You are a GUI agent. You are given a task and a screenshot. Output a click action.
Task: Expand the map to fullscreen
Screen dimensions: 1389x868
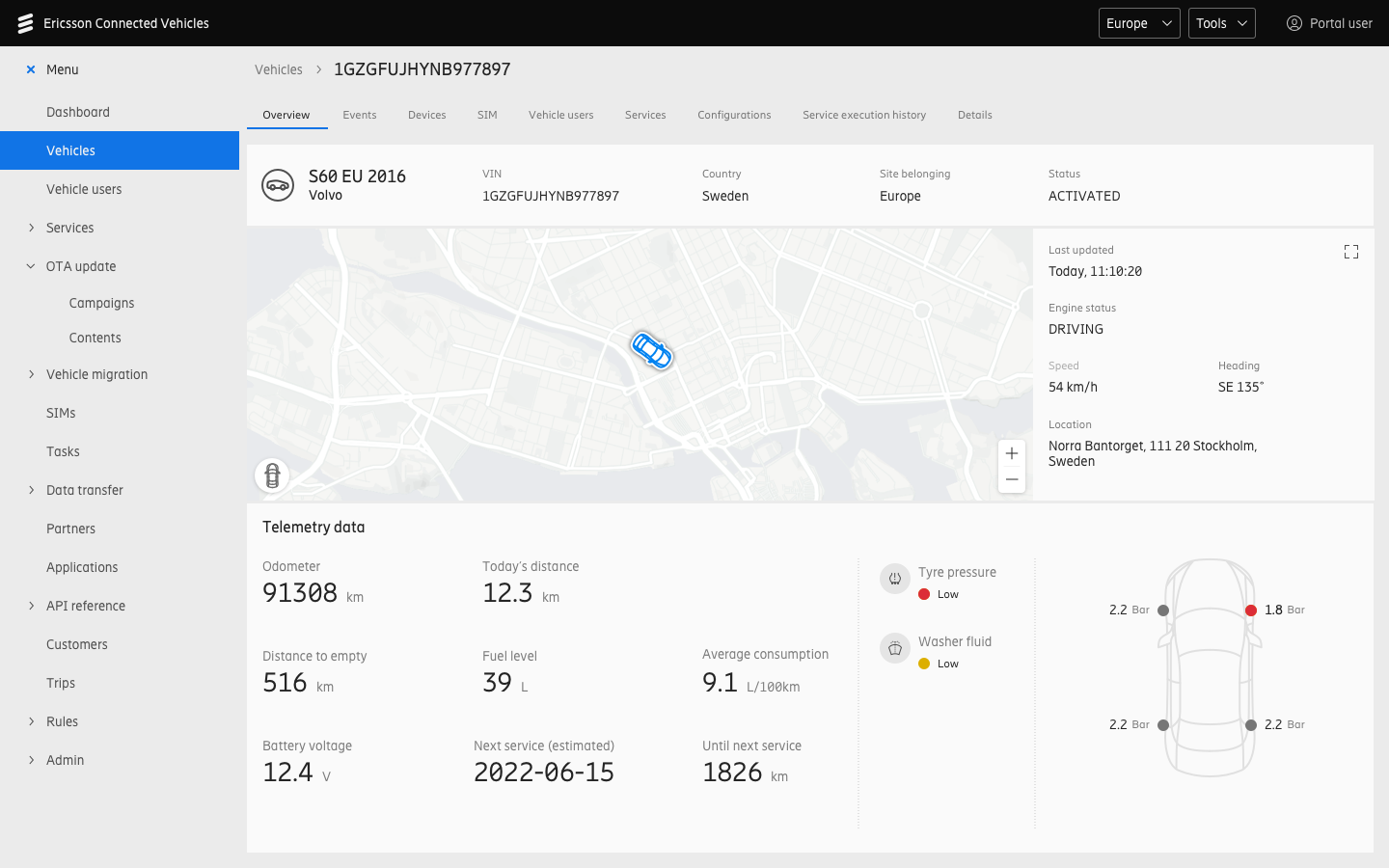click(1350, 252)
